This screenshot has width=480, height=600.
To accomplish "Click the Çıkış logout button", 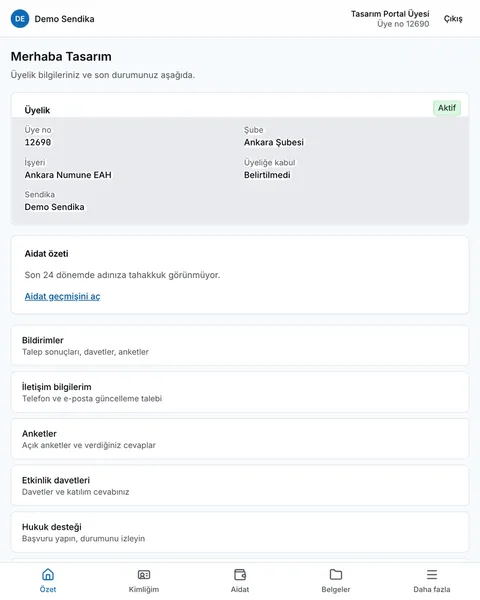I will click(453, 19).
